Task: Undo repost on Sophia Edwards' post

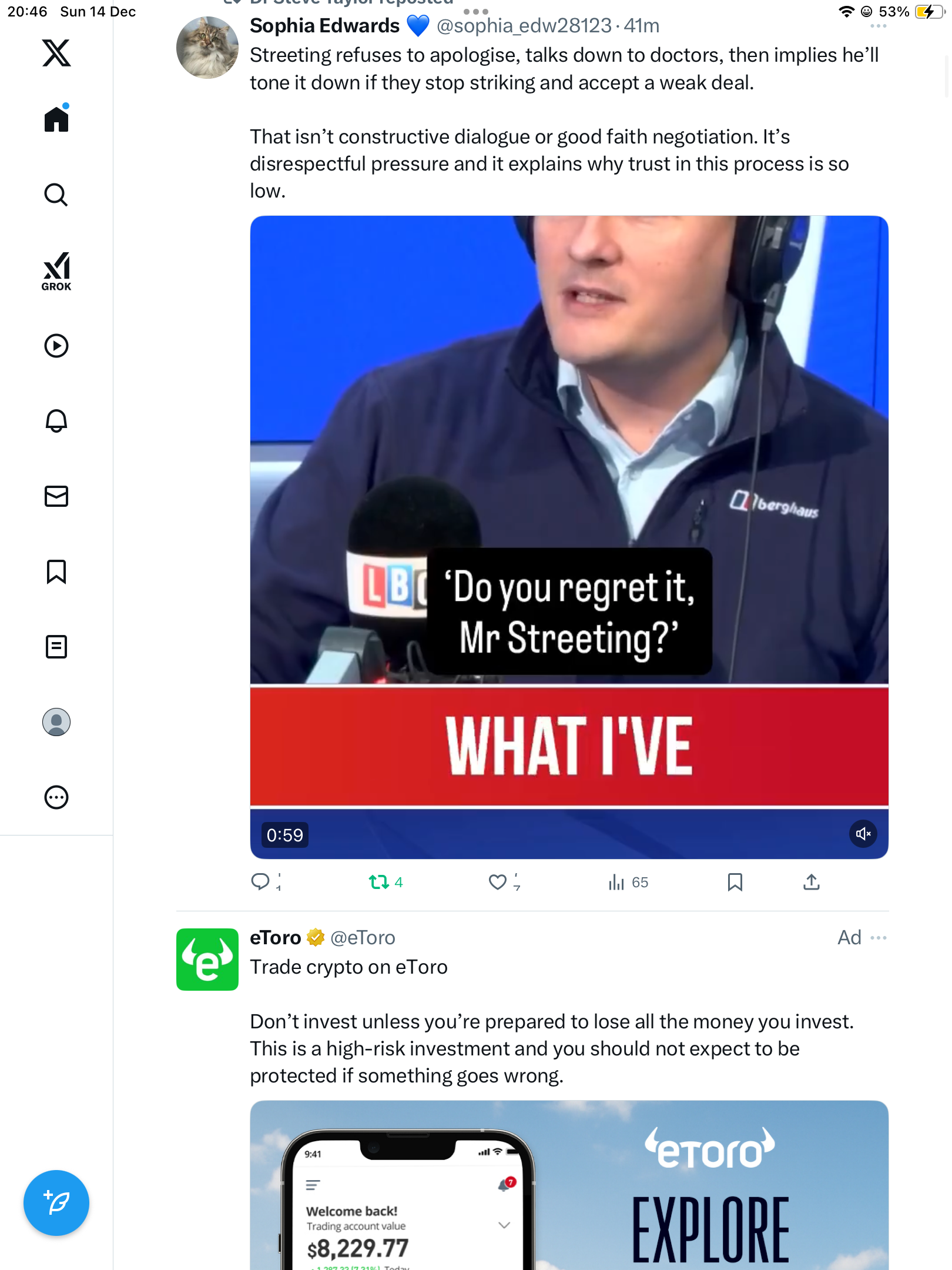Action: pyautogui.click(x=386, y=882)
